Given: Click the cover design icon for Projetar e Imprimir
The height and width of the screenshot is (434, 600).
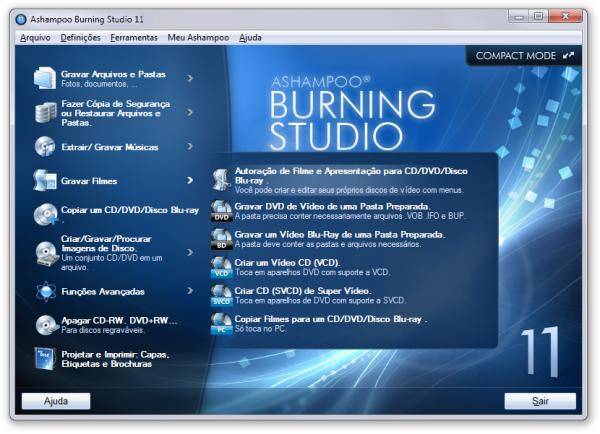Looking at the screenshot, I should click(x=45, y=359).
